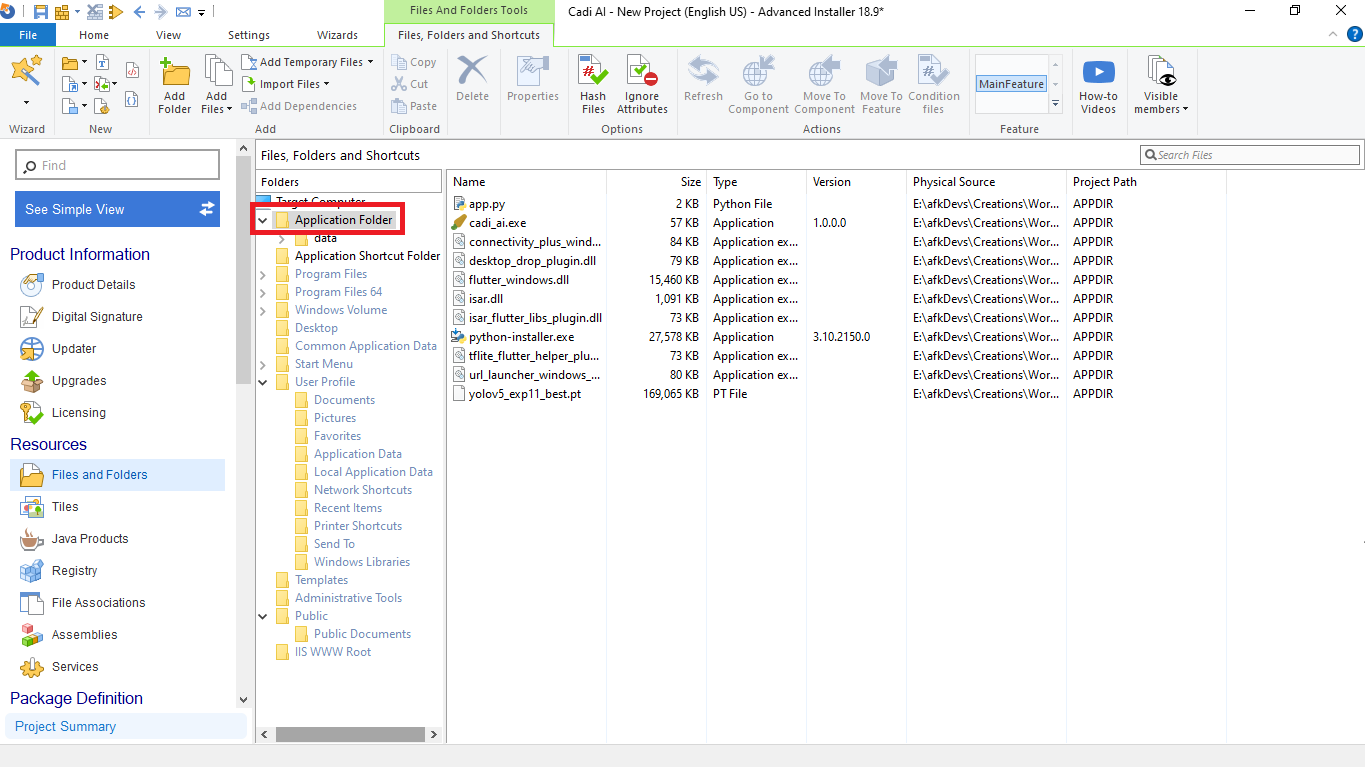Open the Registry page in sidebar
The image size is (1365, 768).
pos(74,571)
